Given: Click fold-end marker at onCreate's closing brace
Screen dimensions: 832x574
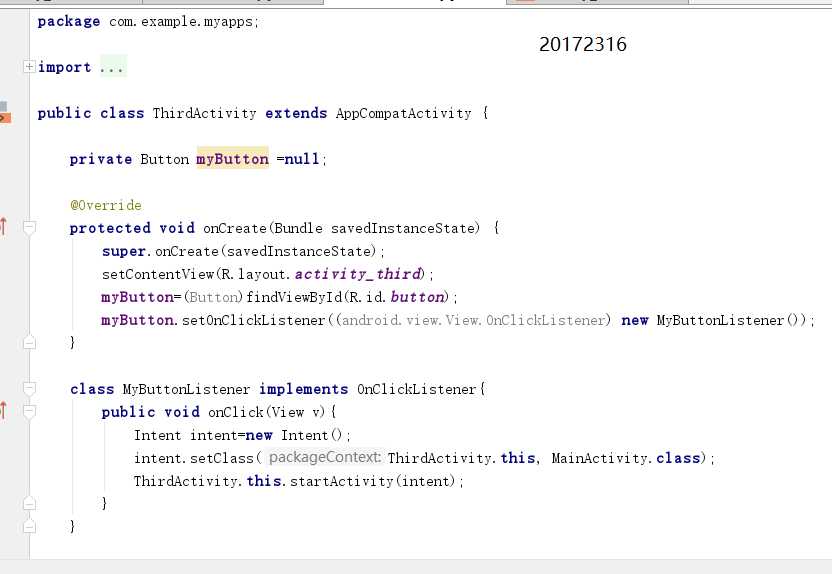Looking at the screenshot, I should 29,343.
